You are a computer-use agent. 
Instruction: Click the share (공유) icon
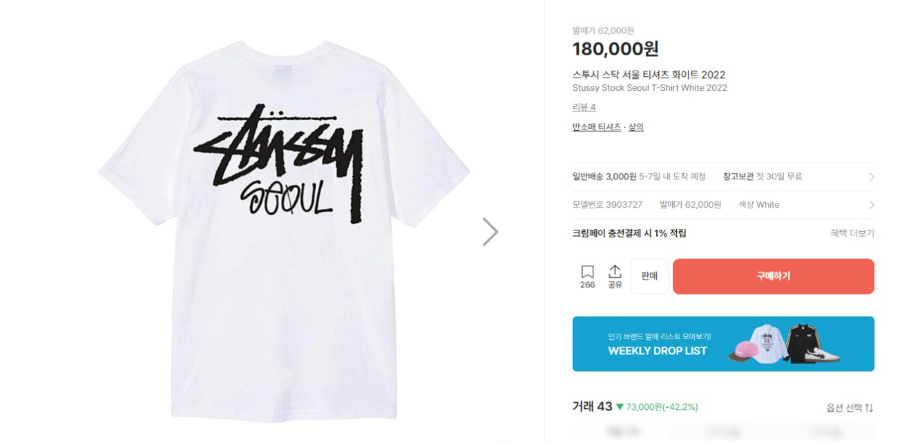pos(615,272)
